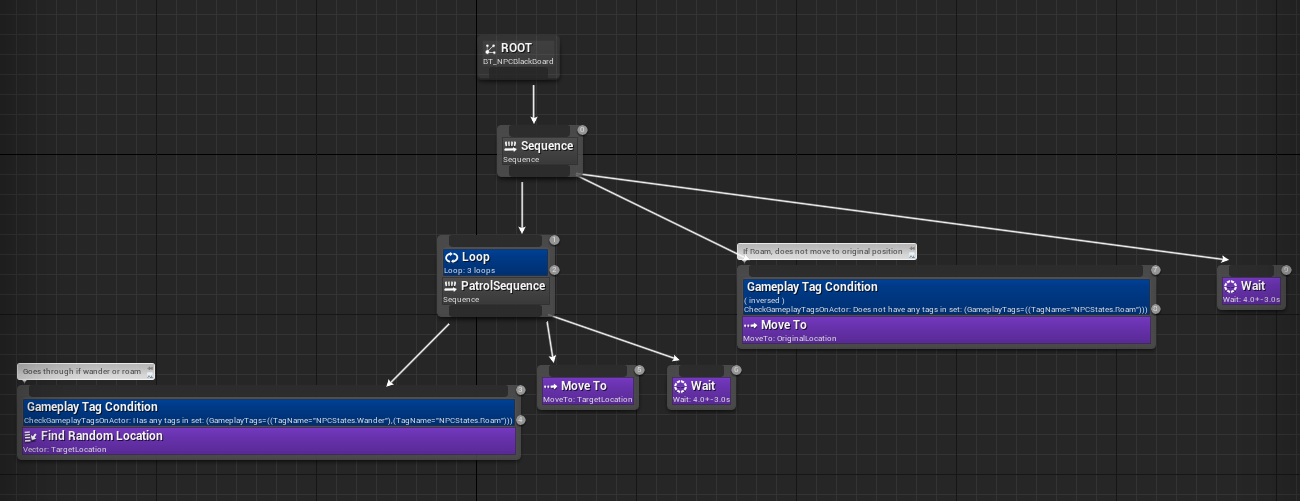Viewport: 1300px width, 501px height.
Task: Click index badge 7 on inversed condition node
Action: [x=1155, y=270]
